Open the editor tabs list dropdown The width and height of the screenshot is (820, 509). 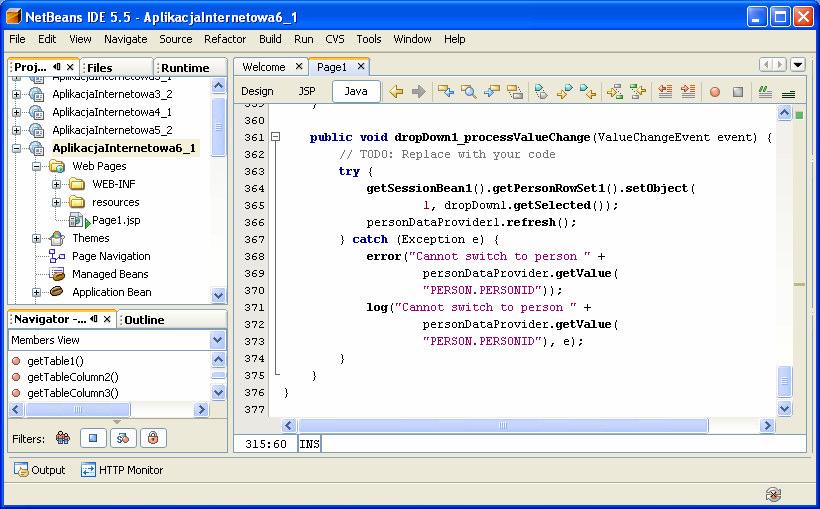coord(798,65)
